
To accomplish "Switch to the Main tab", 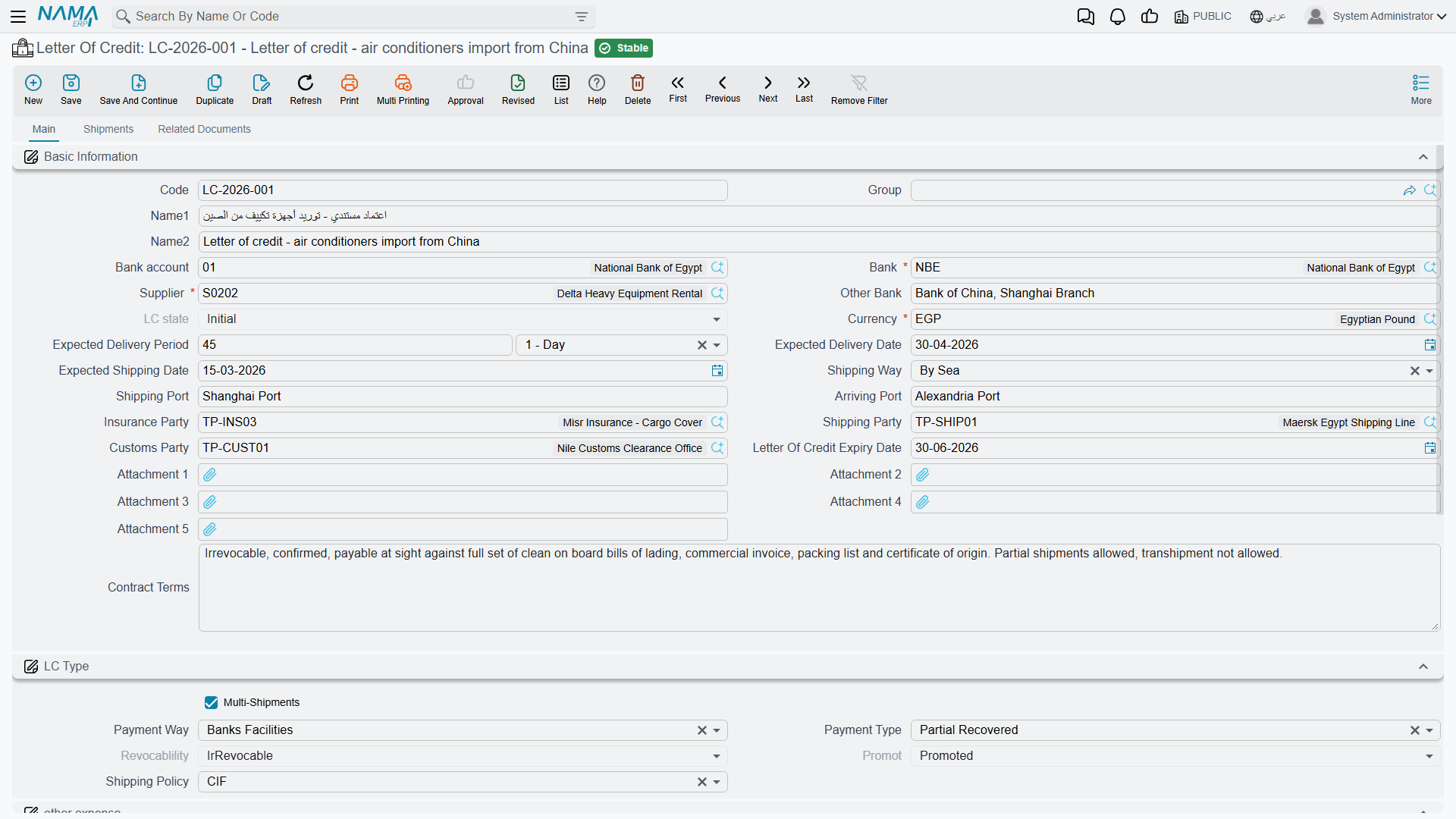I will [x=44, y=129].
